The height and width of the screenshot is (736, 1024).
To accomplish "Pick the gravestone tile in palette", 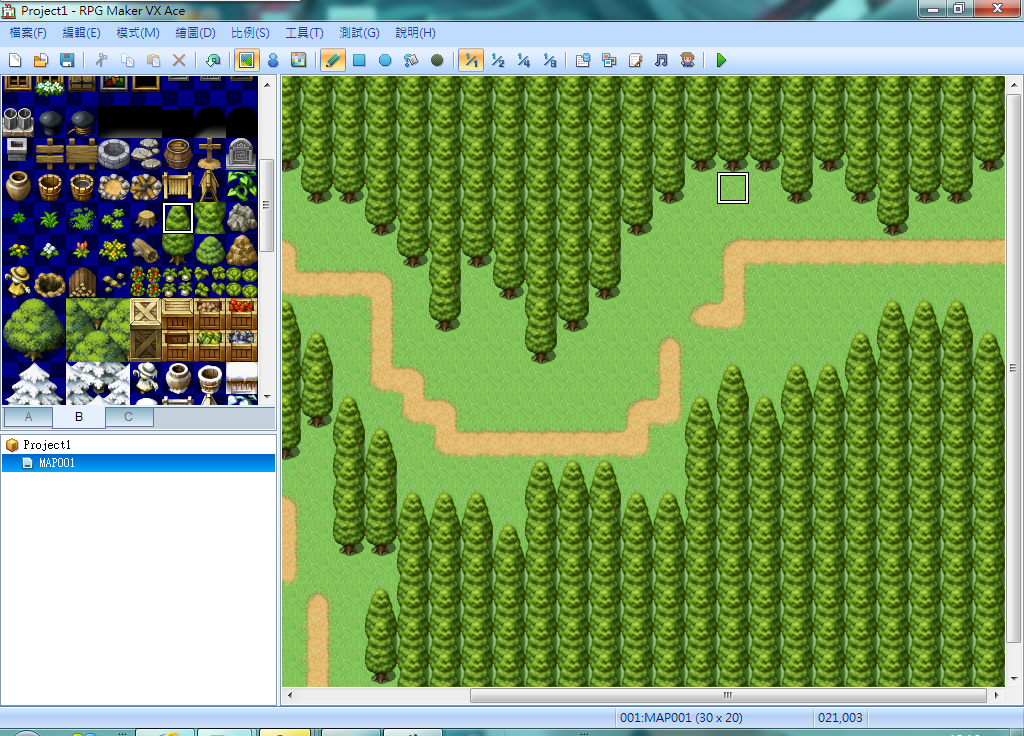I will point(242,153).
